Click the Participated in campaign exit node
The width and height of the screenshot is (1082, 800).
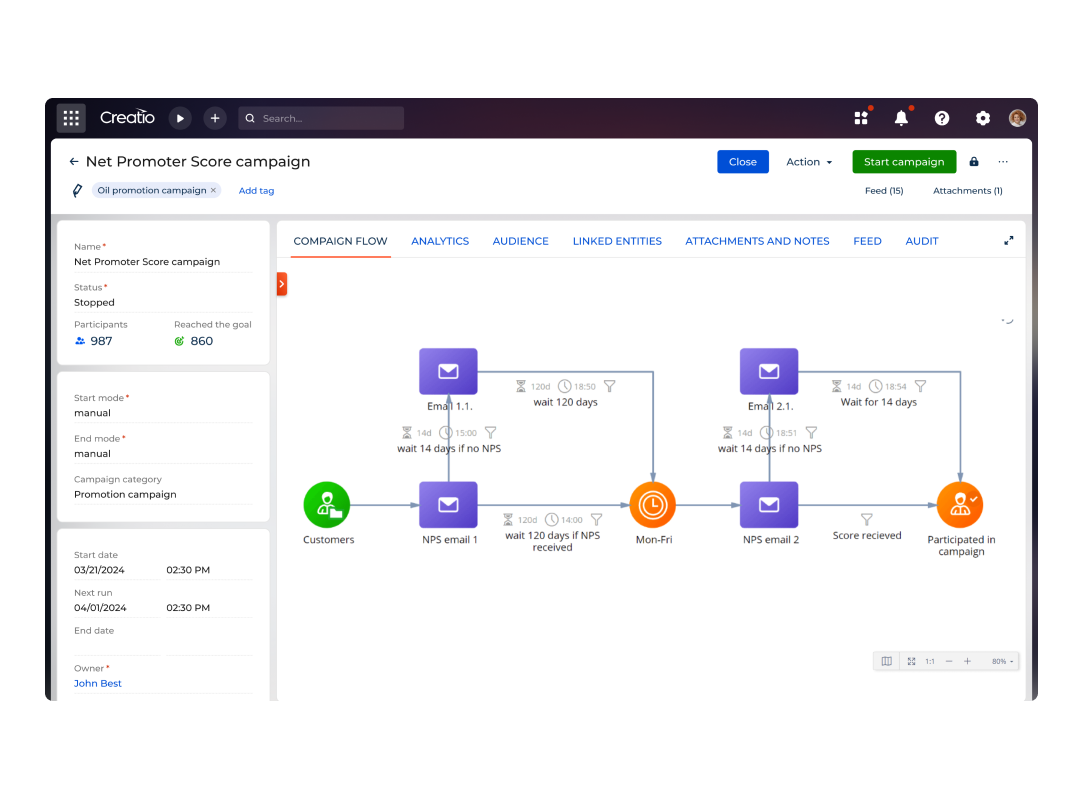click(x=960, y=504)
